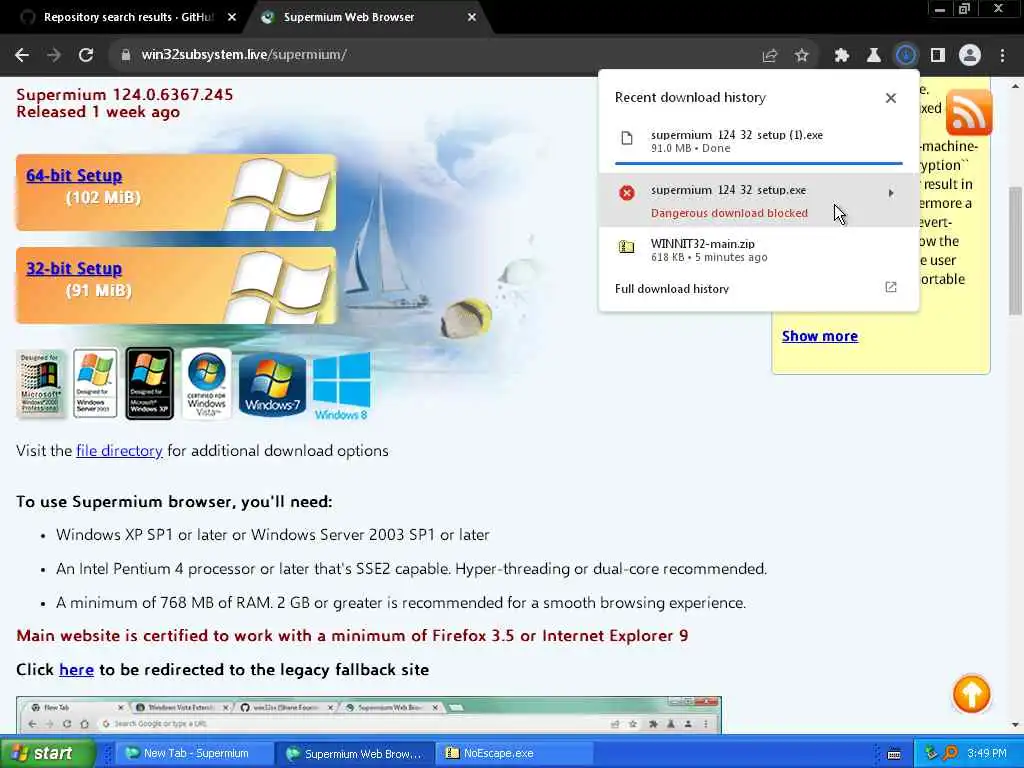1024x768 pixels.
Task: Click the system tray clock 3:49 PM
Action: 987,754
